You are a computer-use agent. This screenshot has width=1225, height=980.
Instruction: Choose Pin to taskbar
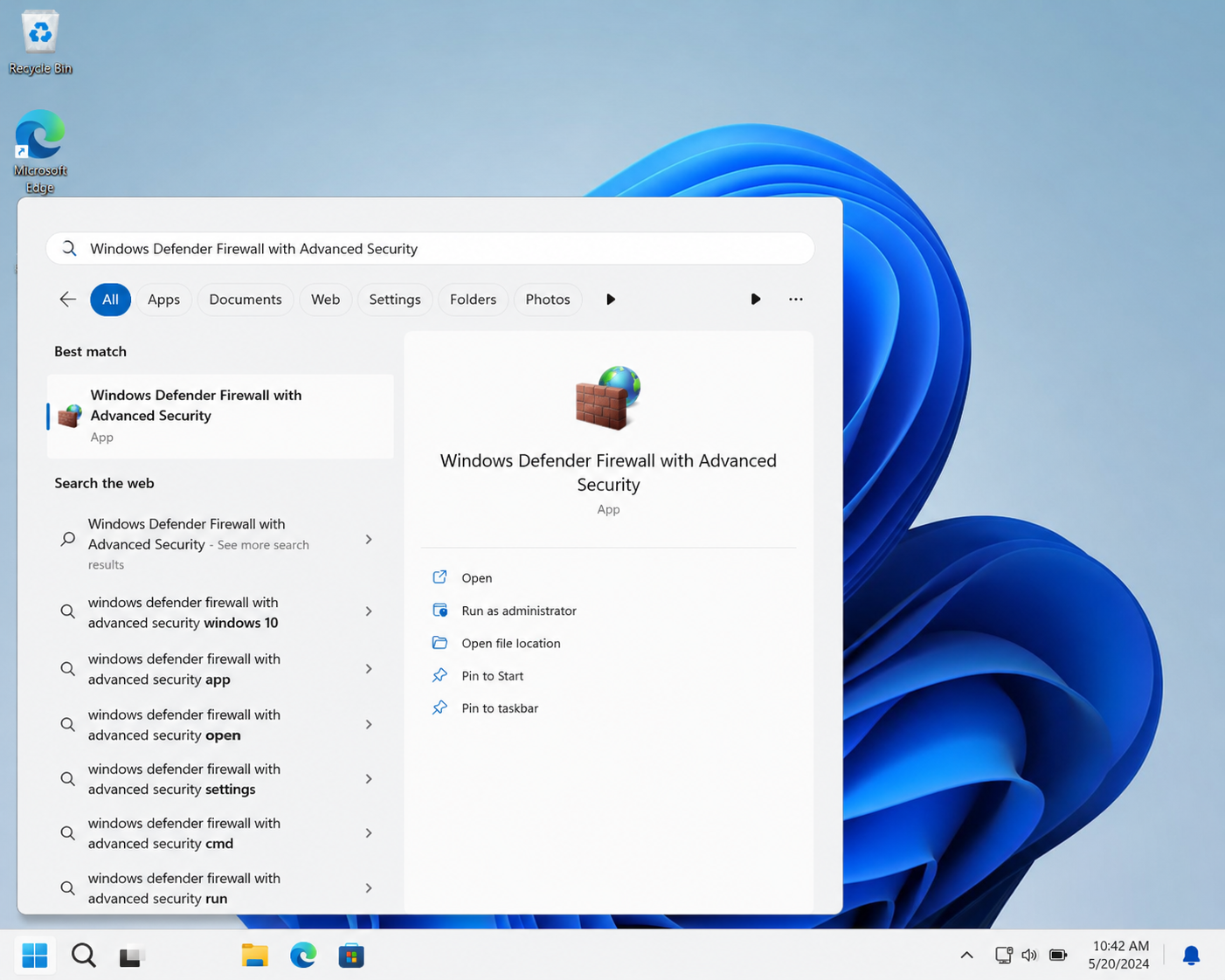click(500, 708)
